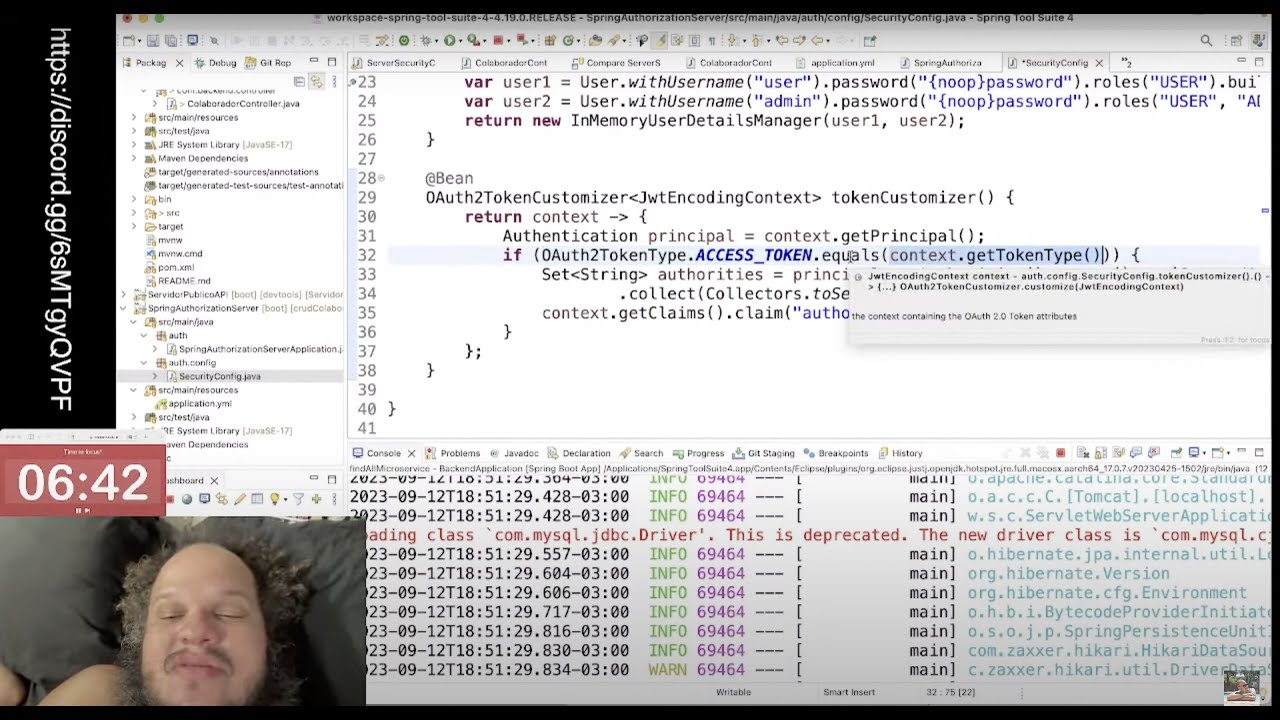The width and height of the screenshot is (1280, 720).
Task: Select ColaboradorController.java in tree
Action: pyautogui.click(x=243, y=104)
